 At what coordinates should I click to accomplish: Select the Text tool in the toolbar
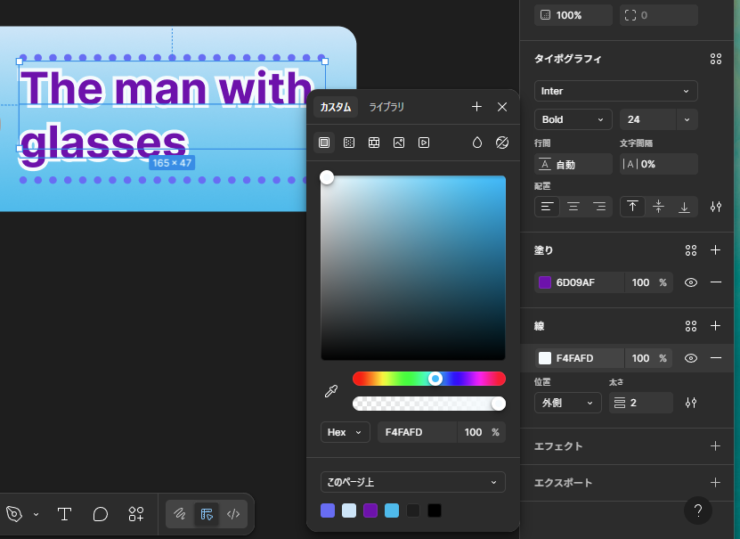[64, 514]
